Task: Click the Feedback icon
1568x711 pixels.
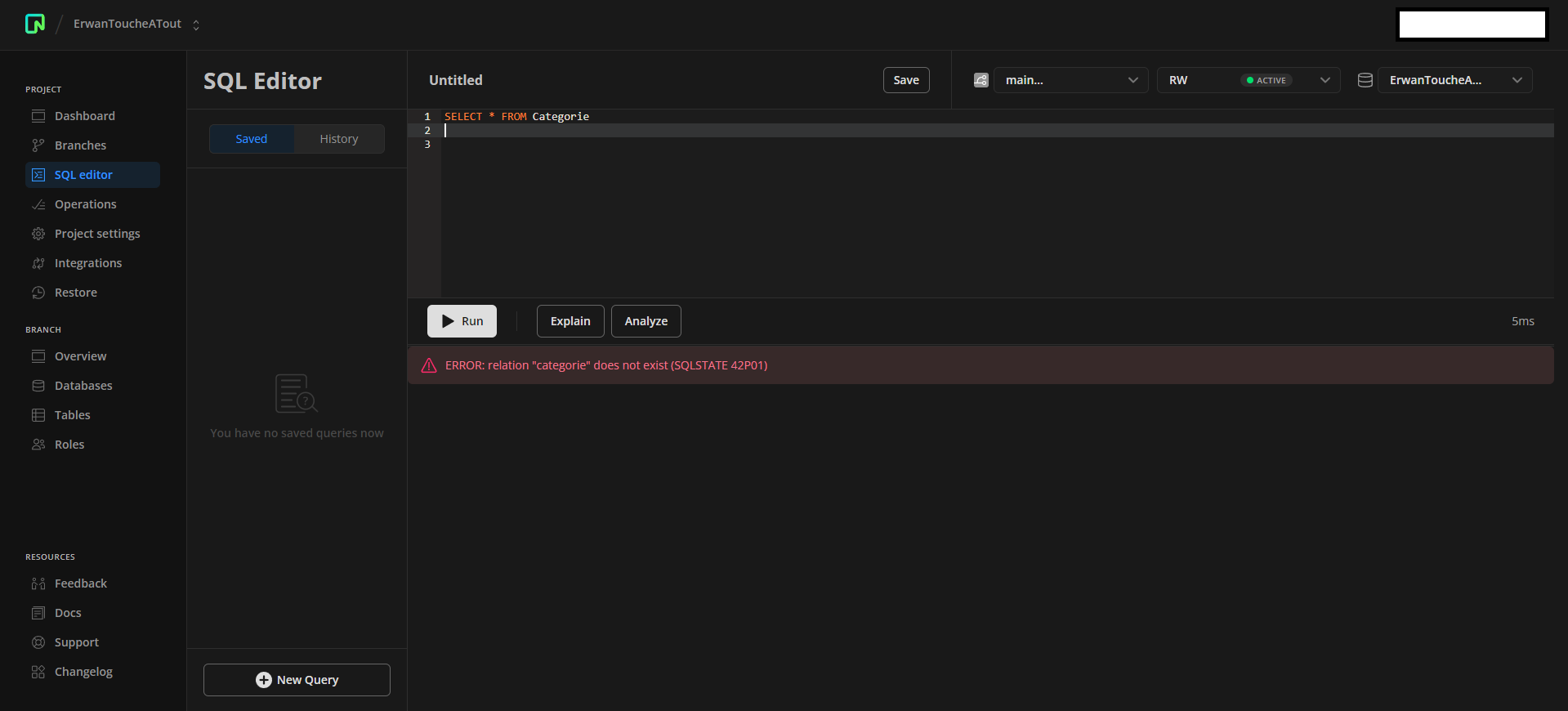Action: pos(38,584)
